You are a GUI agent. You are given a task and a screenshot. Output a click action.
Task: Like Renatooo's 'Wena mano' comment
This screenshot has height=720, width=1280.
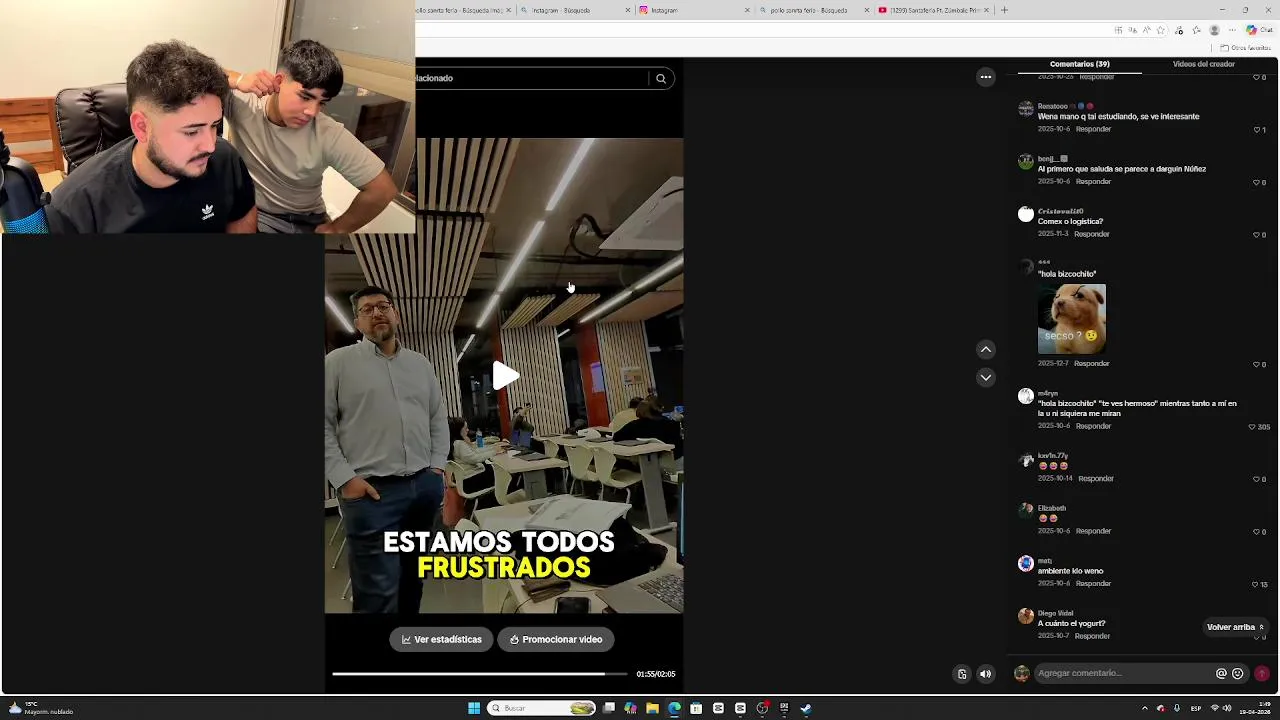pos(1257,130)
